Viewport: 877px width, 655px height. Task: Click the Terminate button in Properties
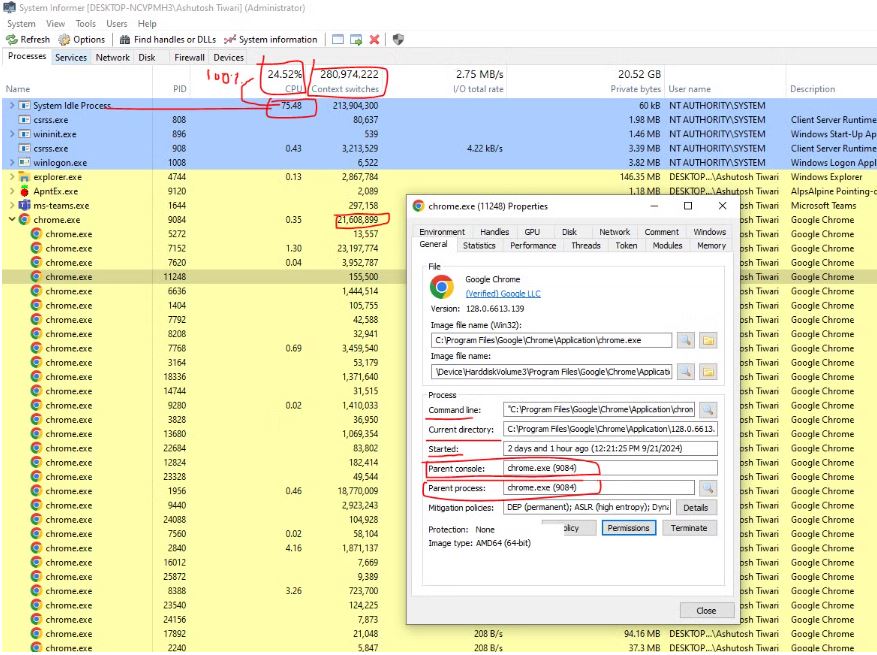(689, 528)
